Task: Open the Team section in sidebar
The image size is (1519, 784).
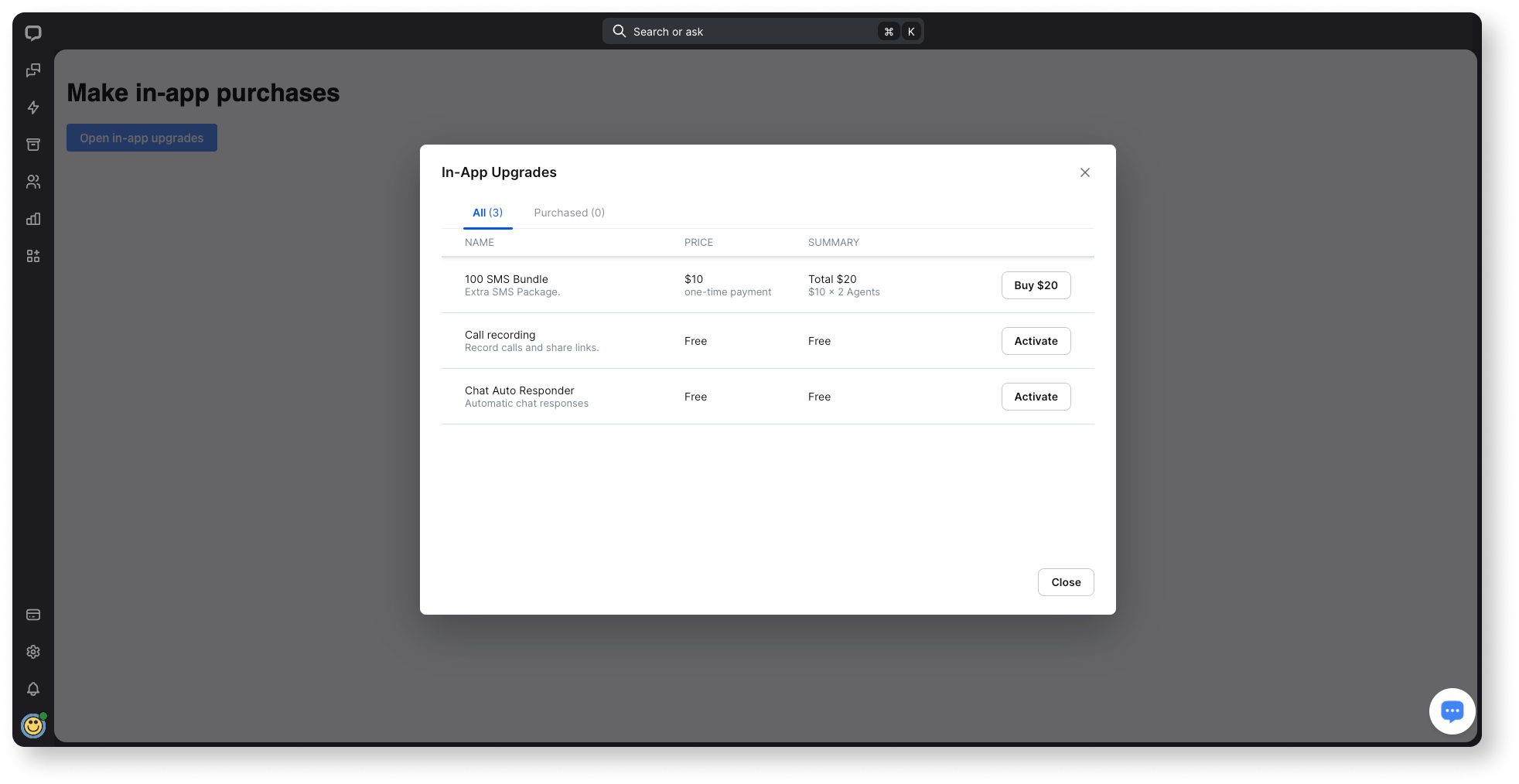Action: (33, 181)
